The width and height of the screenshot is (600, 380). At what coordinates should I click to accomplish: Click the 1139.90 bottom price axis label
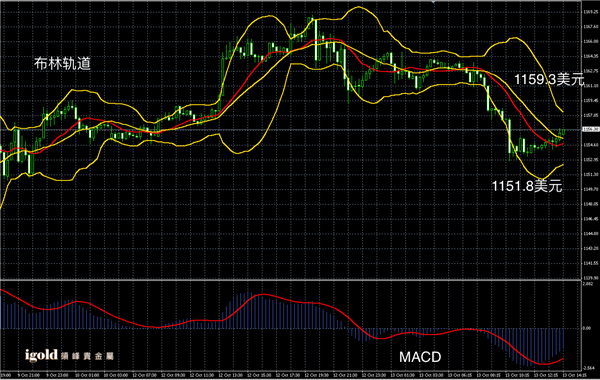coord(590,278)
